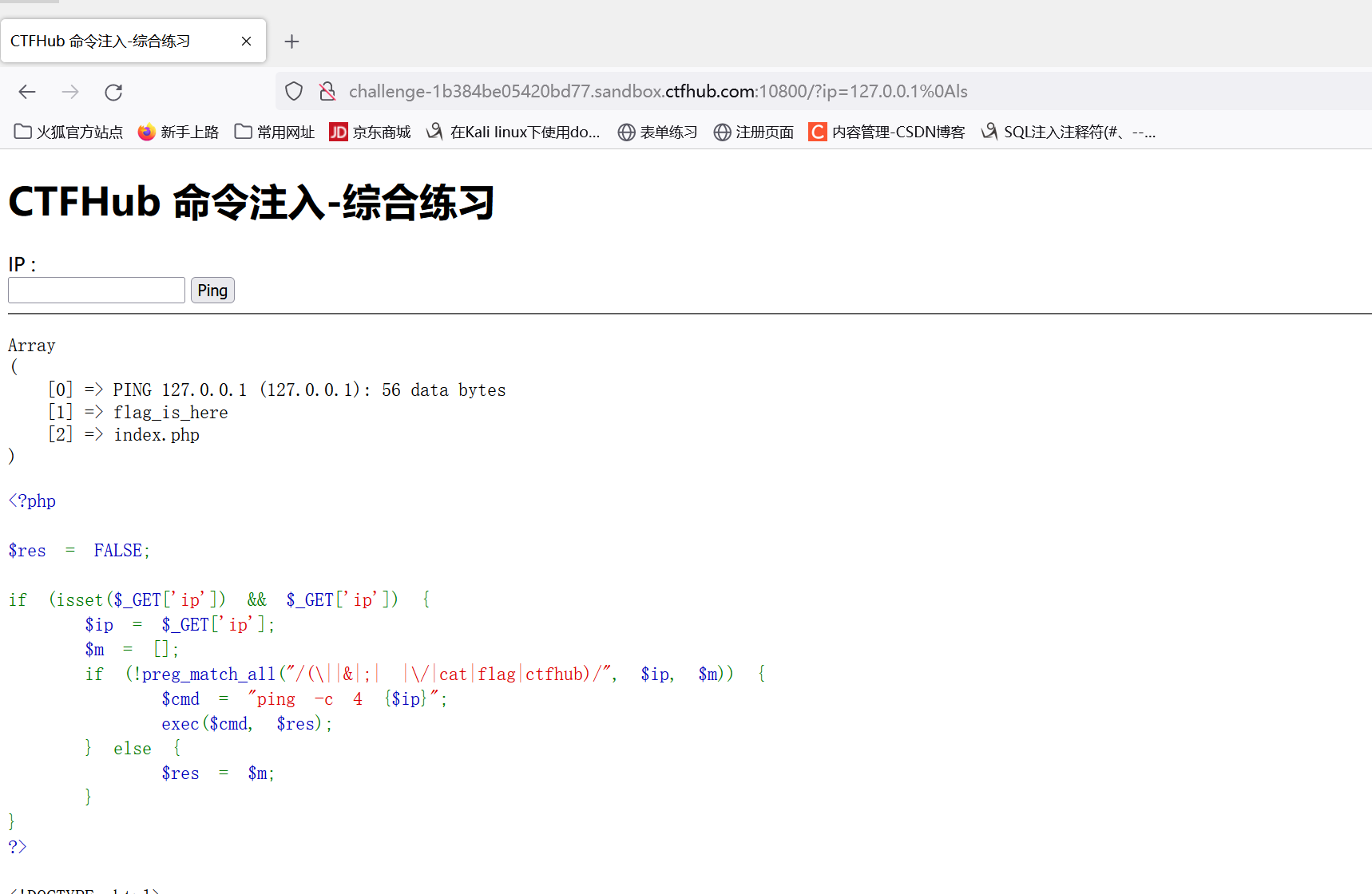Click the Array output label

(x=32, y=346)
